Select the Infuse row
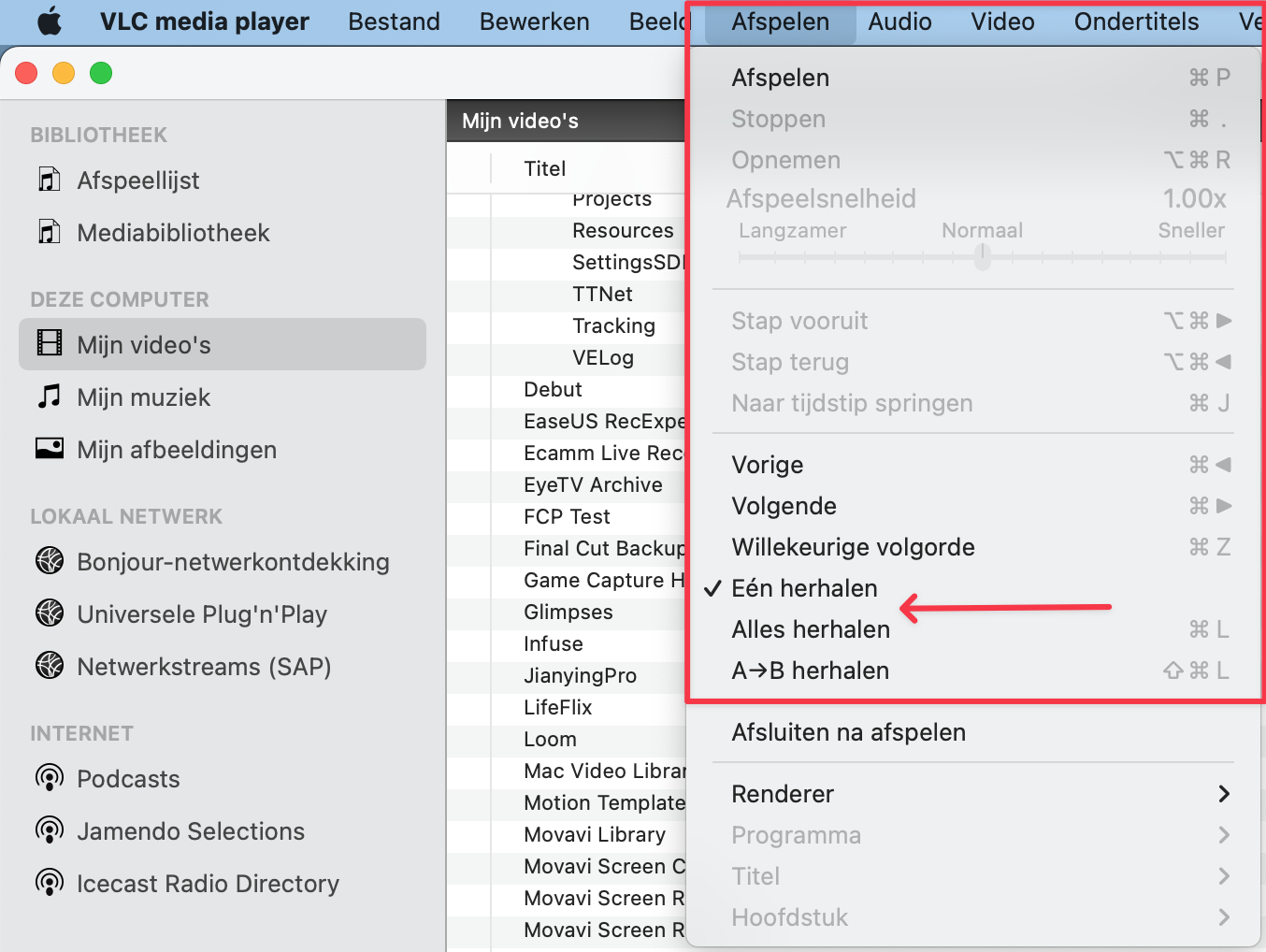Viewport: 1266px width, 952px height. coord(567,643)
